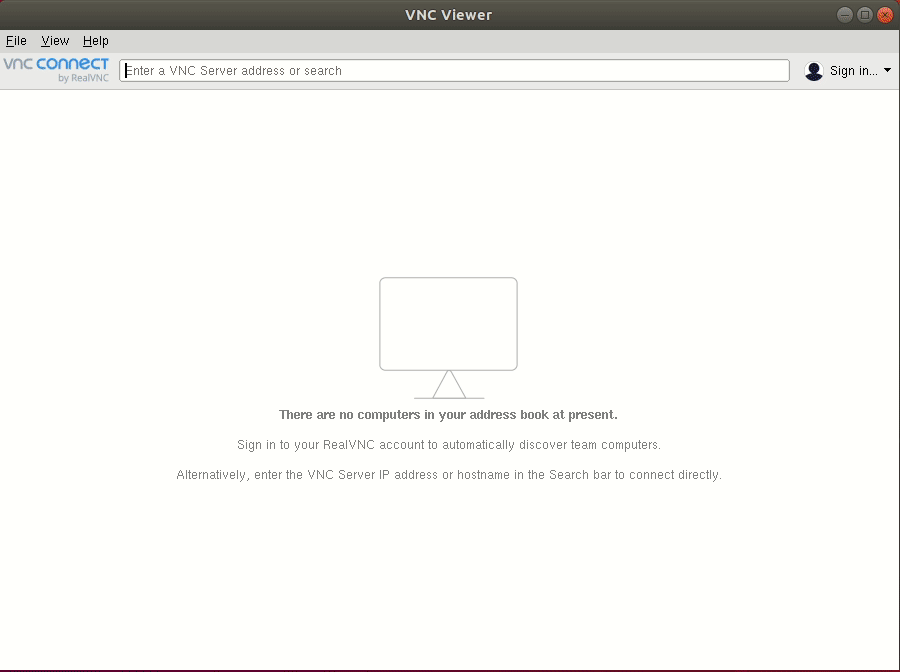This screenshot has height=672, width=900.
Task: Minimize the VNC Viewer window
Action: coord(845,15)
